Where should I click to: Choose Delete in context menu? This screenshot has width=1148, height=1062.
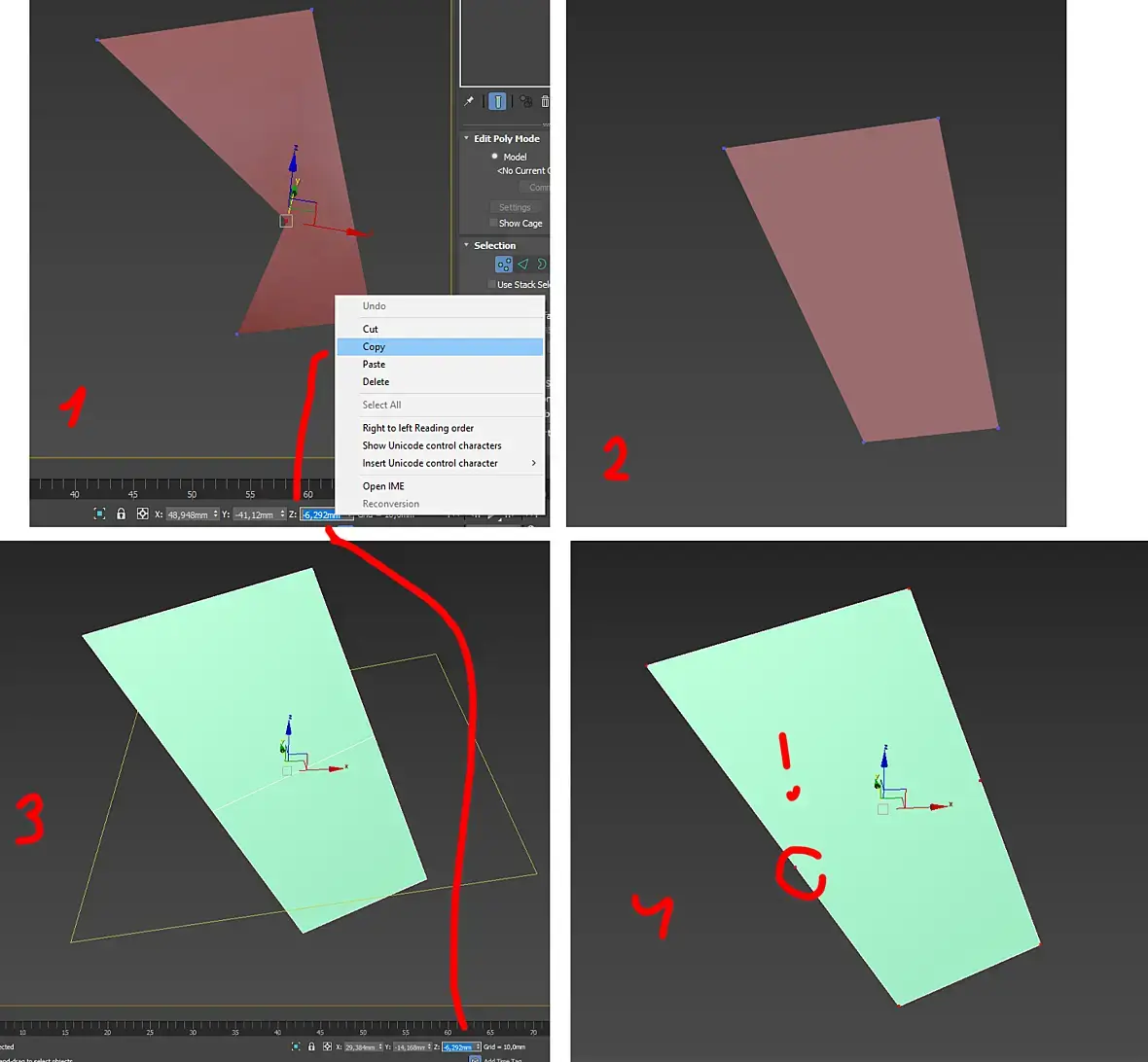click(x=440, y=381)
